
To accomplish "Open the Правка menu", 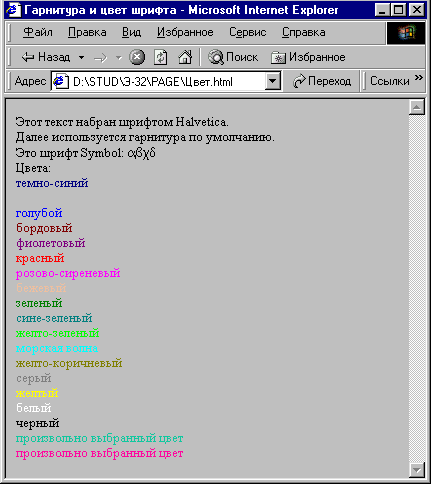I will point(87,32).
